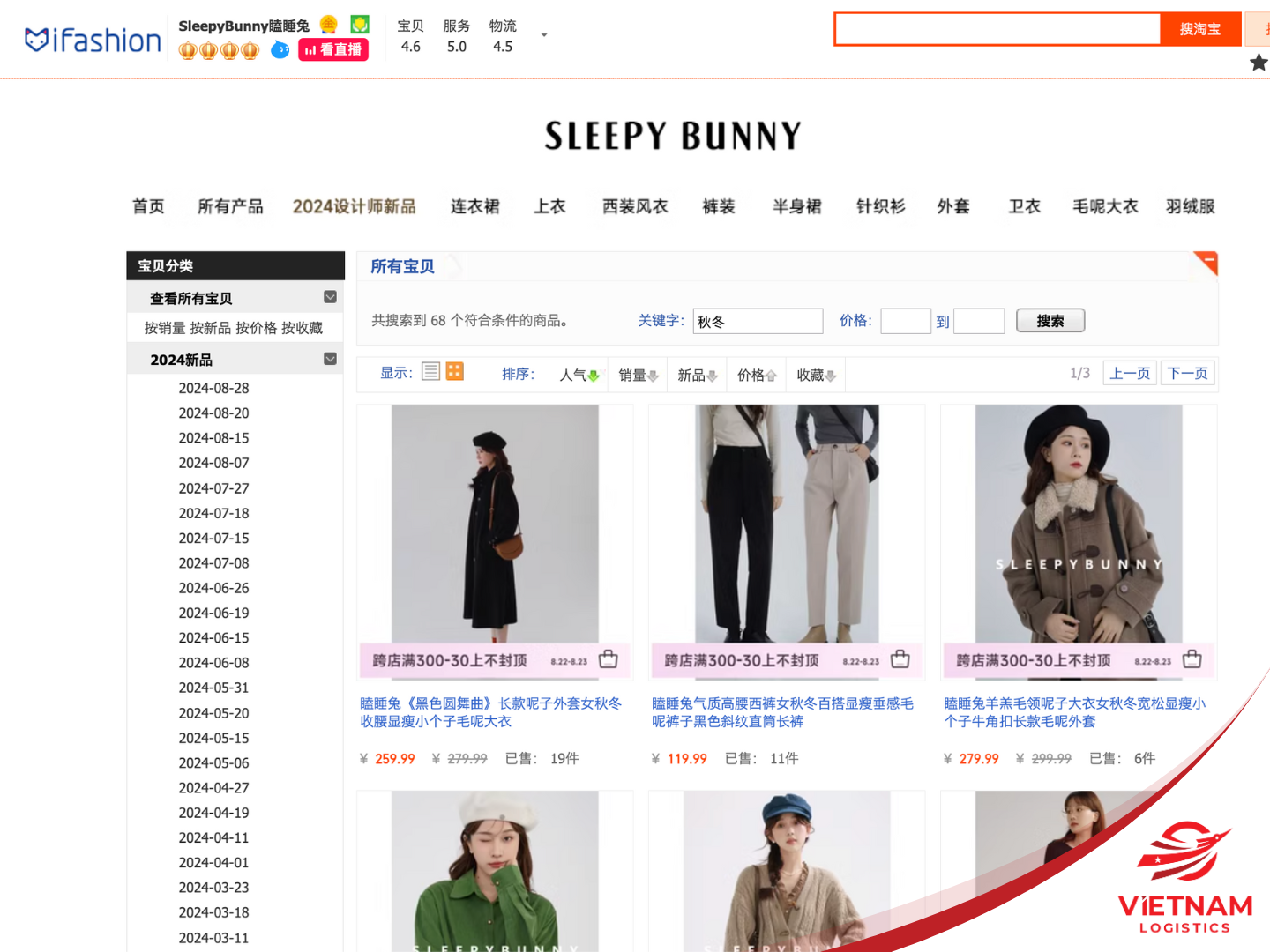The height and width of the screenshot is (952, 1270).
Task: Select the 2024-03-11 new arrivals entry
Action: [x=214, y=938]
